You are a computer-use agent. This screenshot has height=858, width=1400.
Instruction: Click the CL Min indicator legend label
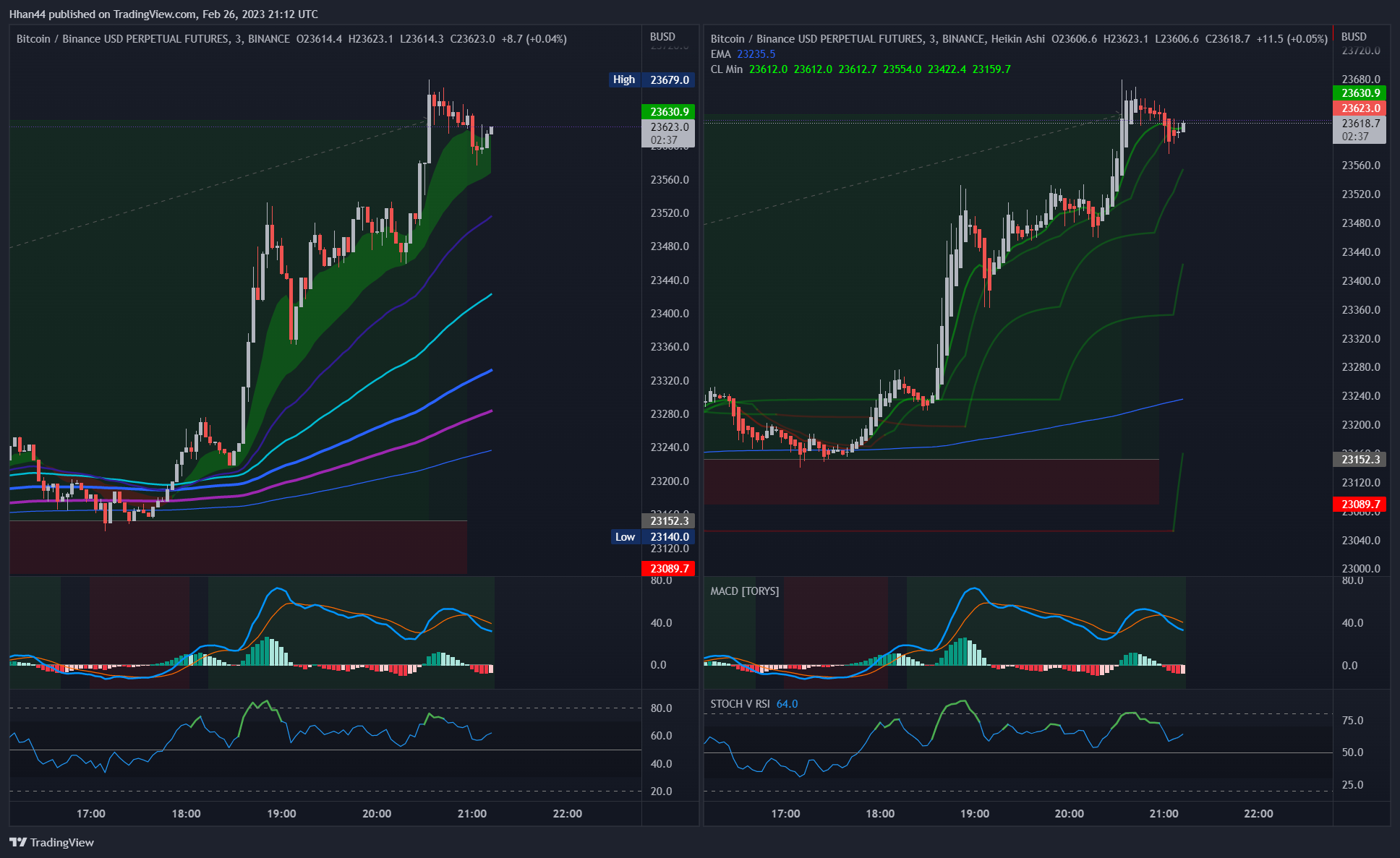tap(726, 69)
